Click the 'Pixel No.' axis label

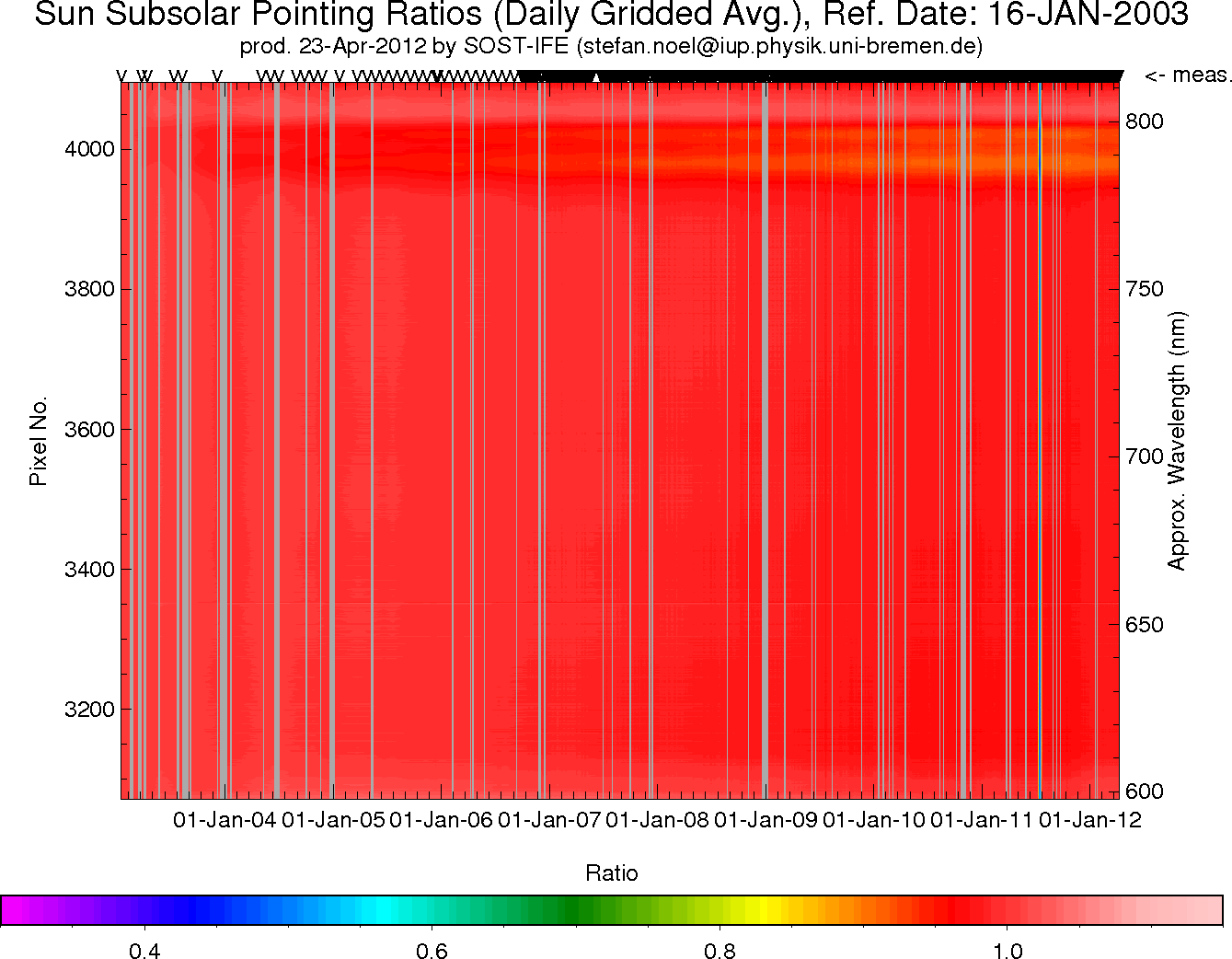click(38, 442)
